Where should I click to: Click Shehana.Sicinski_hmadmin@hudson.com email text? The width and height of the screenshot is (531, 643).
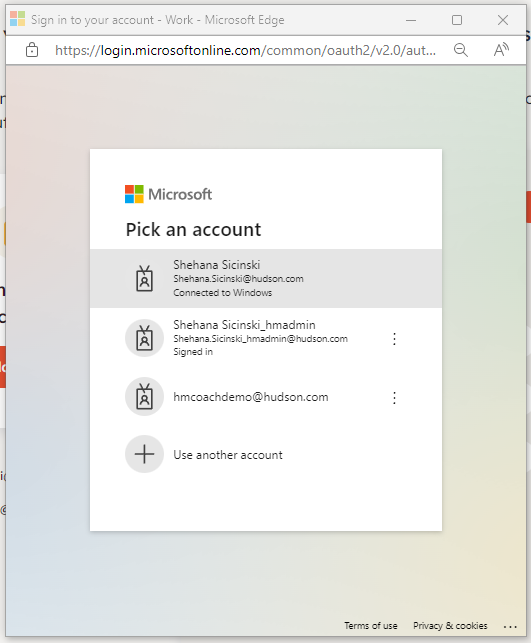point(260,339)
